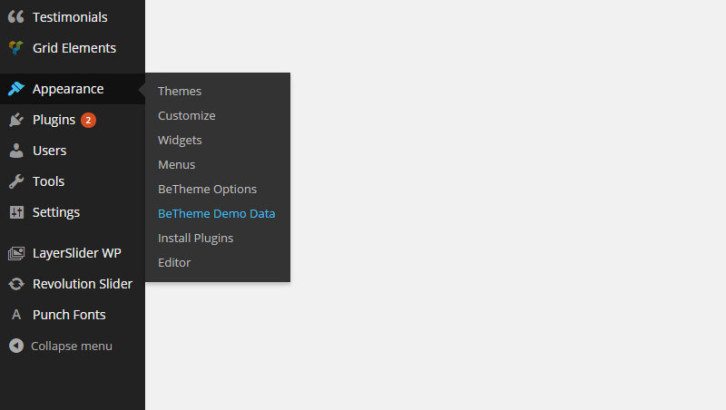
Task: Go to Menus under Appearance
Action: (176, 165)
